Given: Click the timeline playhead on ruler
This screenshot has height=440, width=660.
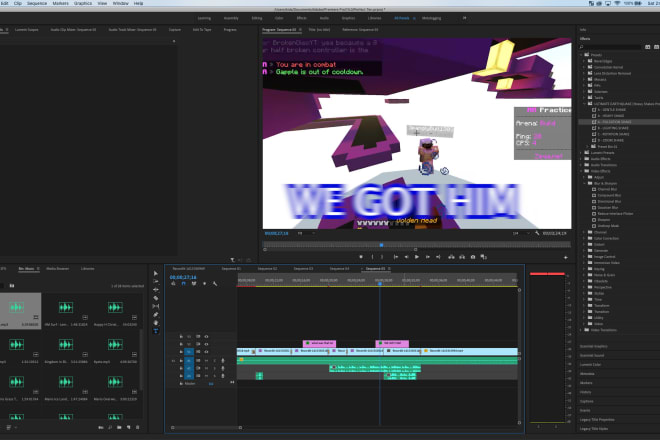Looking at the screenshot, I should 380,283.
